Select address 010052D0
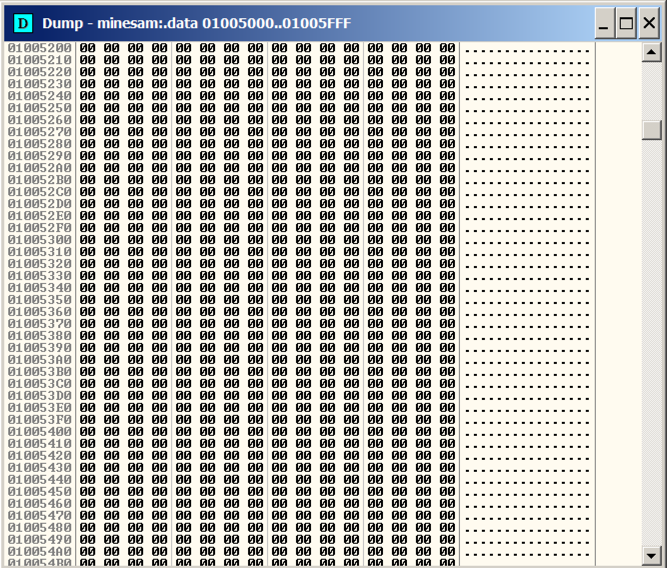 click(40, 204)
